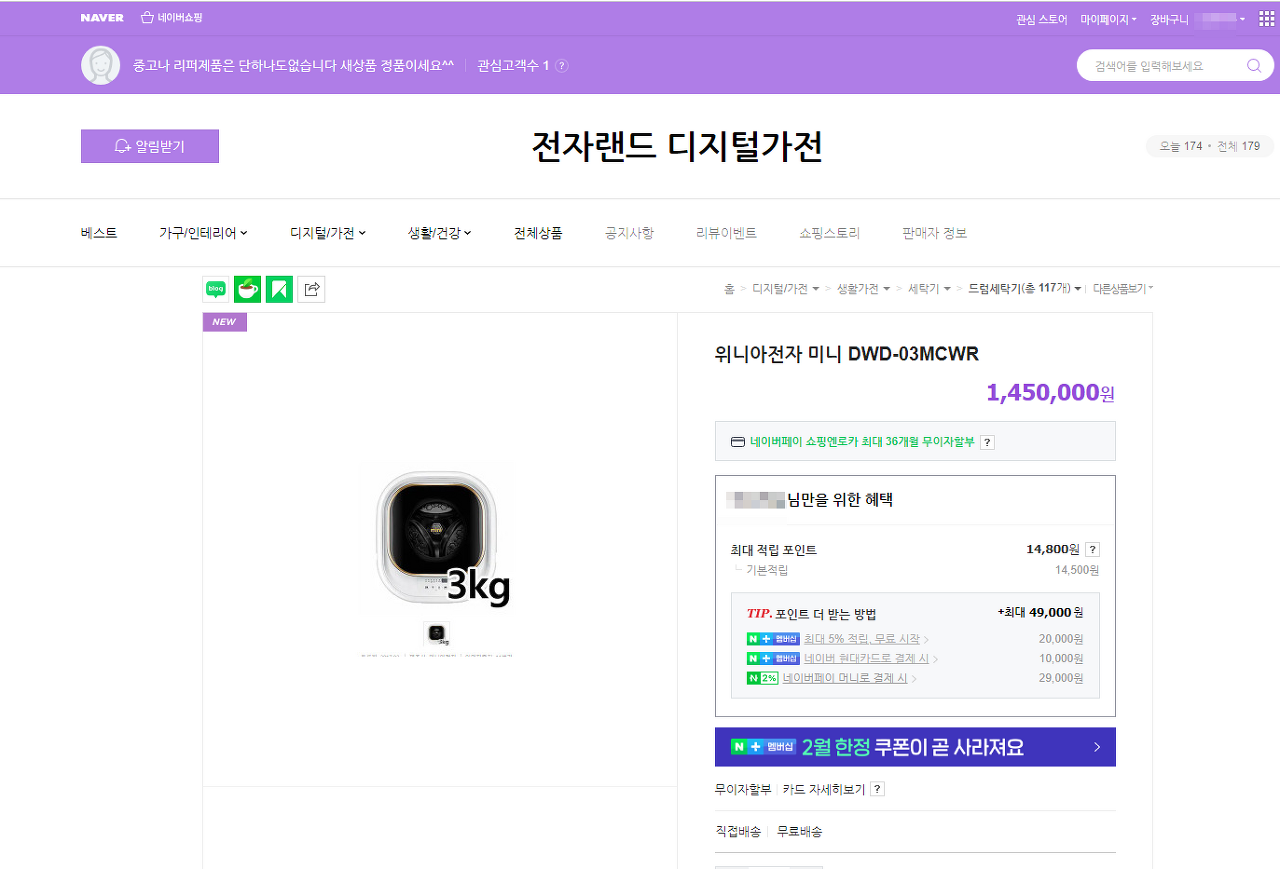1280x869 pixels.
Task: Open 최대 5% 적립, 무료 시작 link
Action: click(861, 639)
